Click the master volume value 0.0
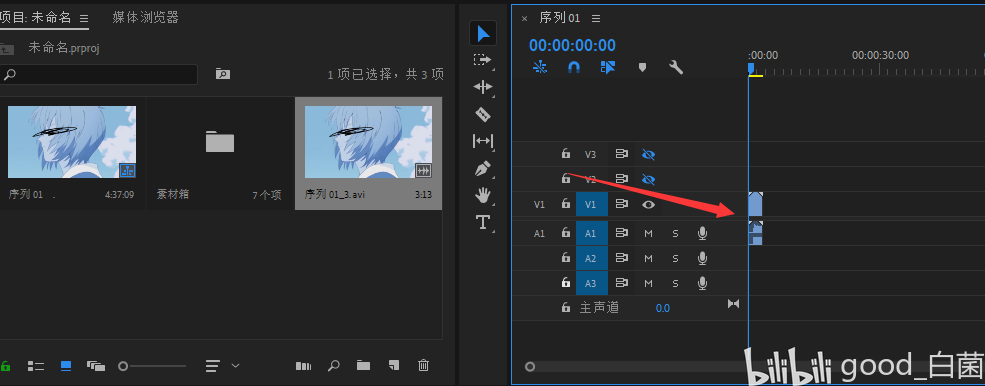This screenshot has width=985, height=386. [663, 308]
